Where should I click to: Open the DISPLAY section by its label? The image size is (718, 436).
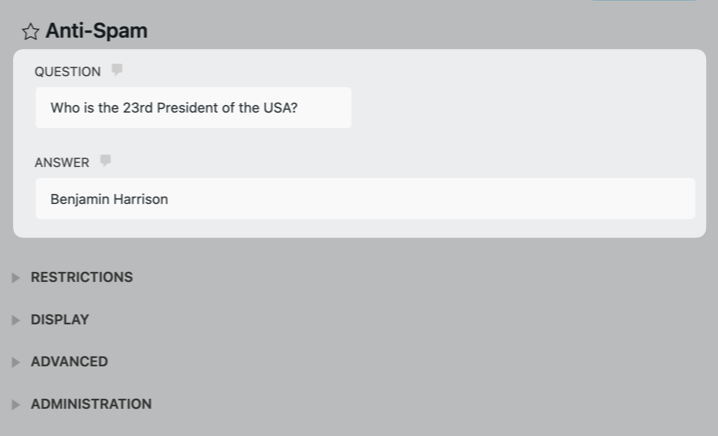(x=60, y=320)
